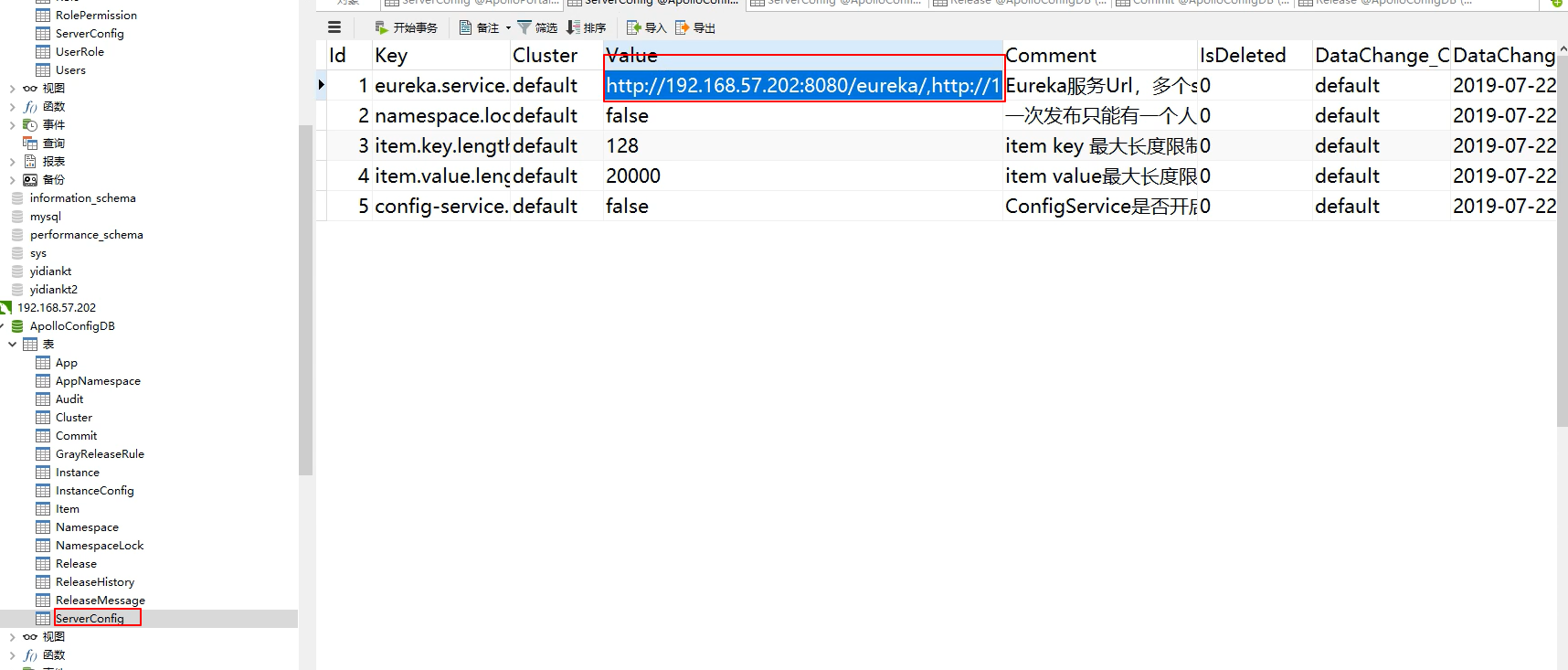Expand the 备份 backup node

[x=12, y=180]
